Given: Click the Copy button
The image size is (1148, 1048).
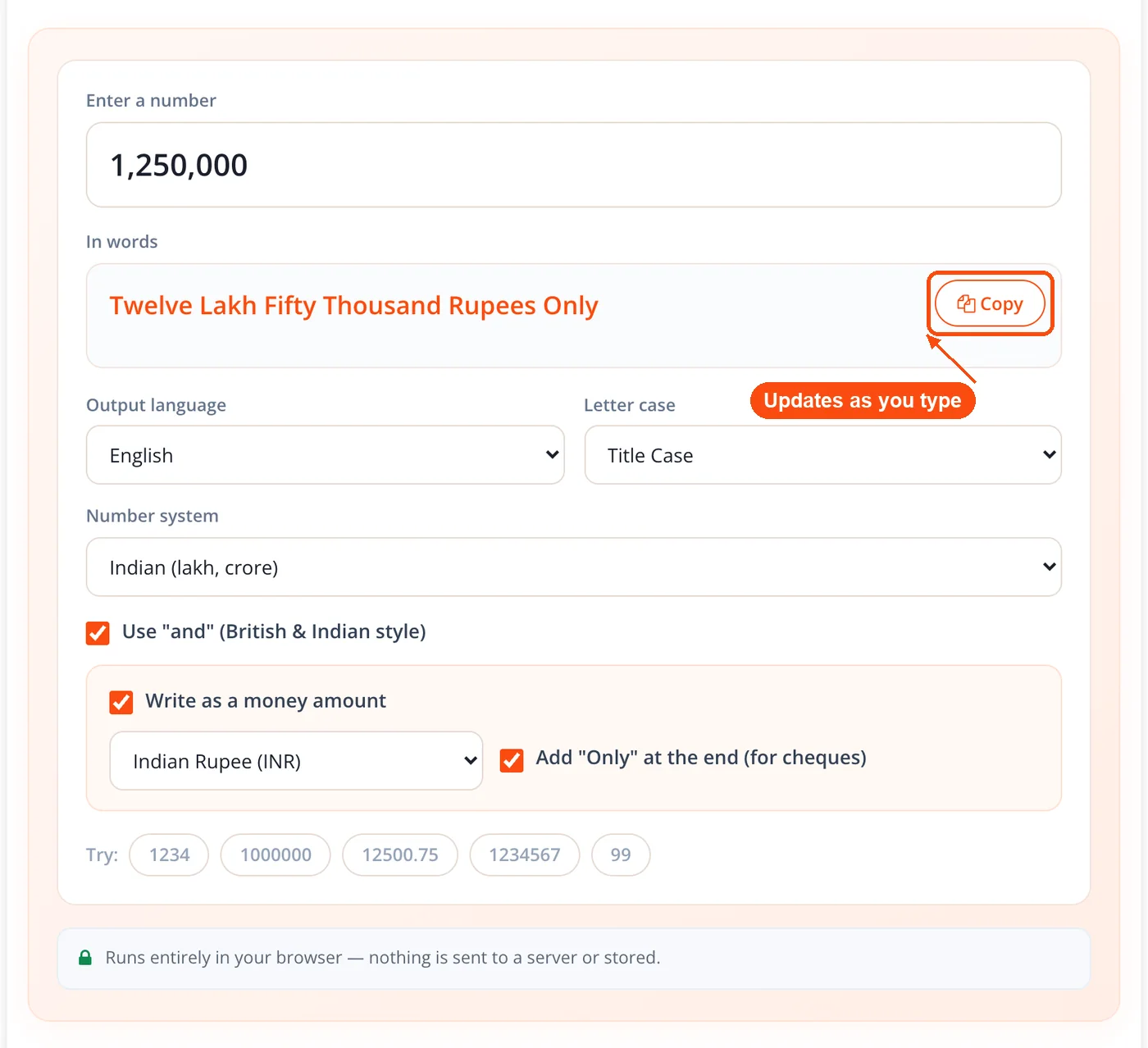Looking at the screenshot, I should [x=990, y=303].
